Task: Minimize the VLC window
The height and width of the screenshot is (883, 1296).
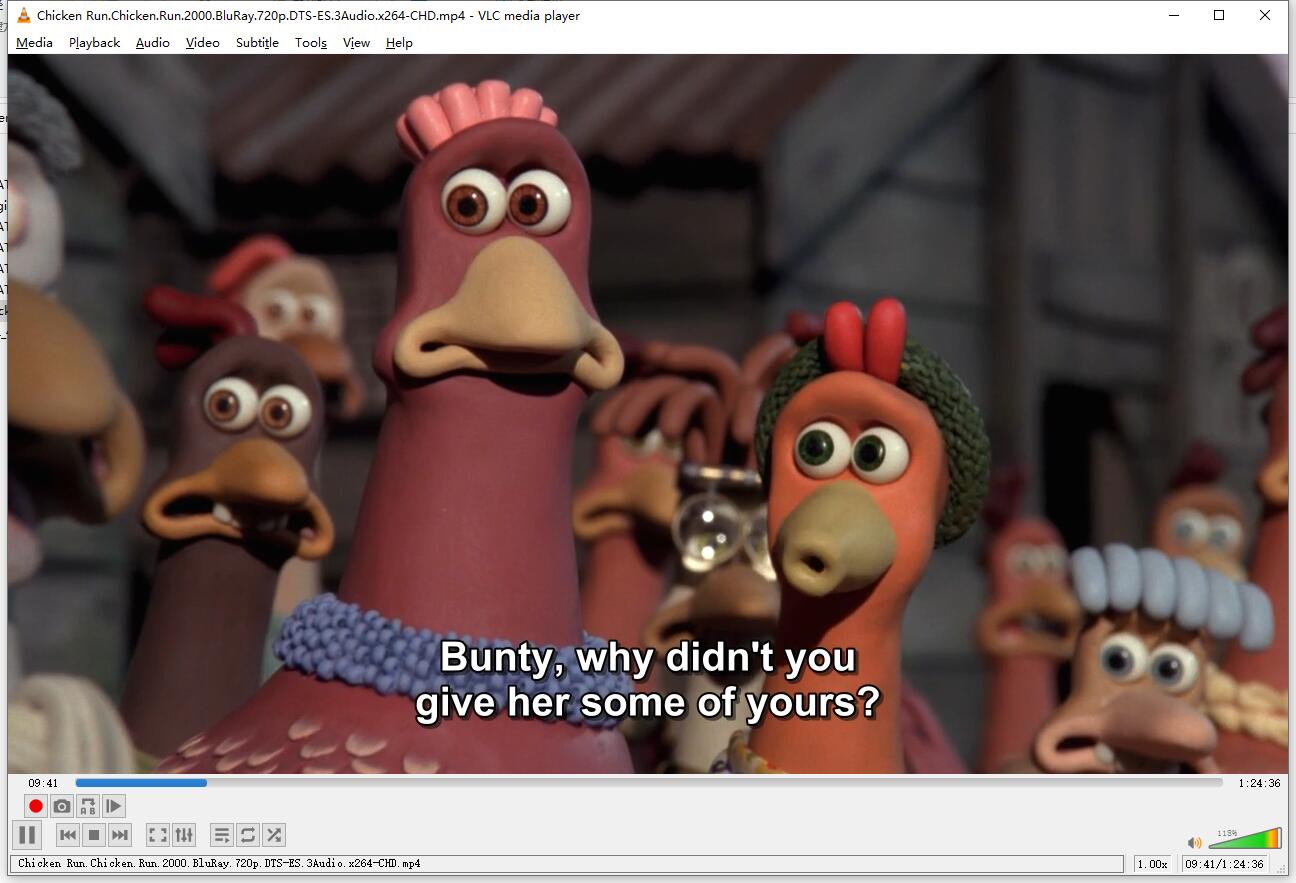Action: (x=1172, y=15)
